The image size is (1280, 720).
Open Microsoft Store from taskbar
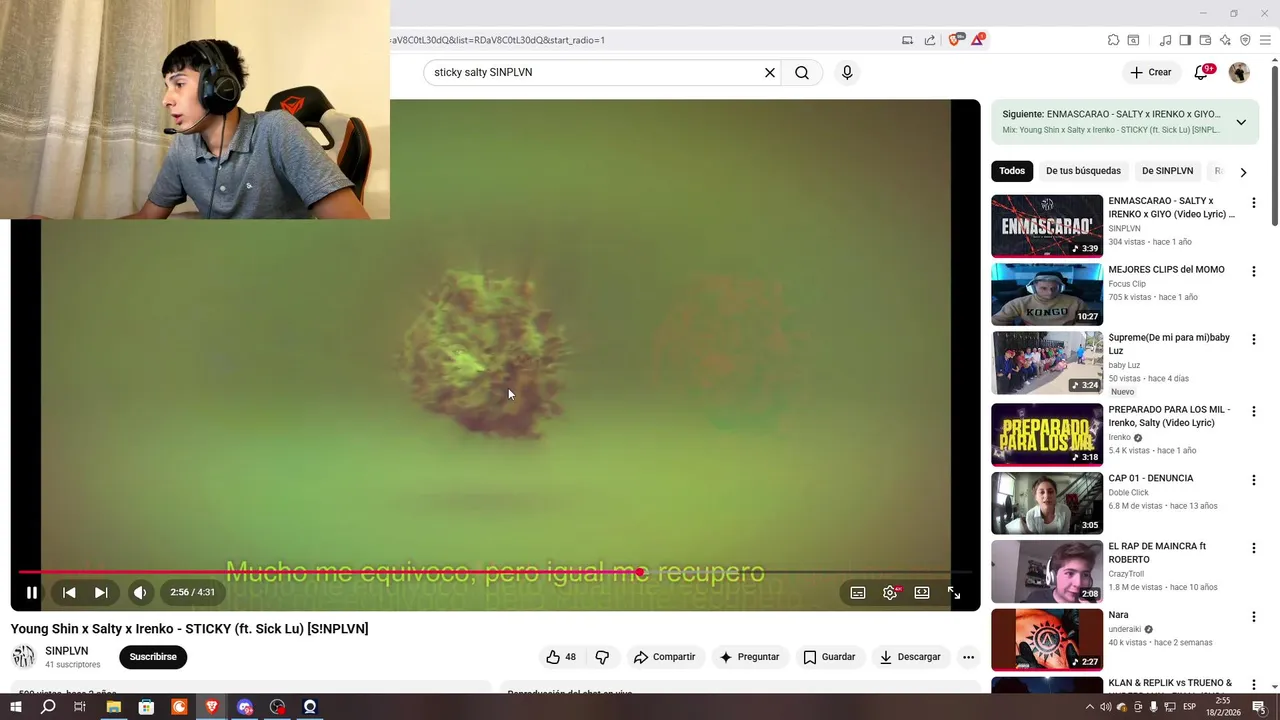coord(146,707)
